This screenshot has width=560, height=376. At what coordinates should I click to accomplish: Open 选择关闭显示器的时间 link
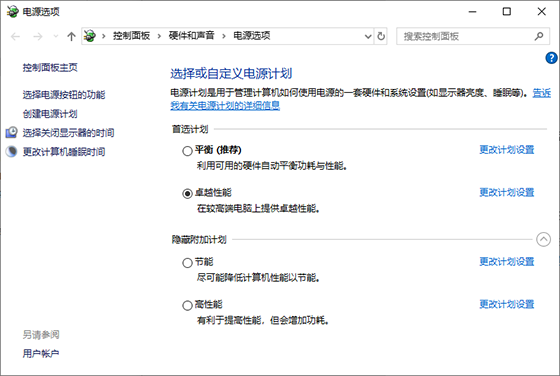[x=69, y=133]
